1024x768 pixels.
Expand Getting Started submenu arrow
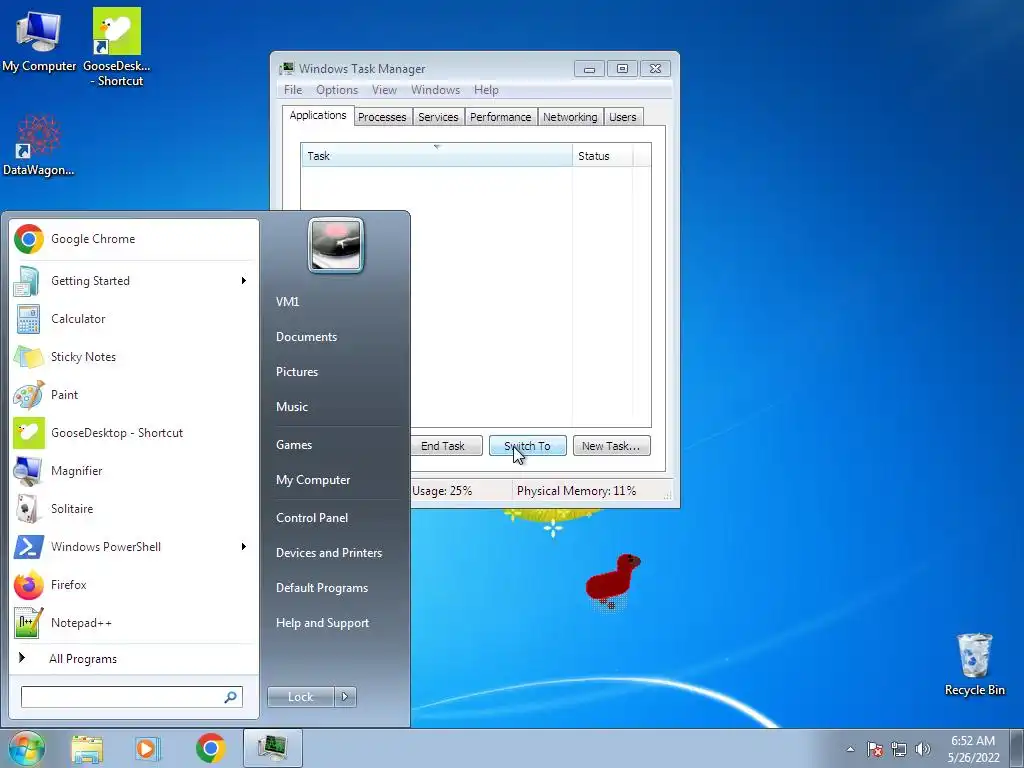tap(244, 281)
